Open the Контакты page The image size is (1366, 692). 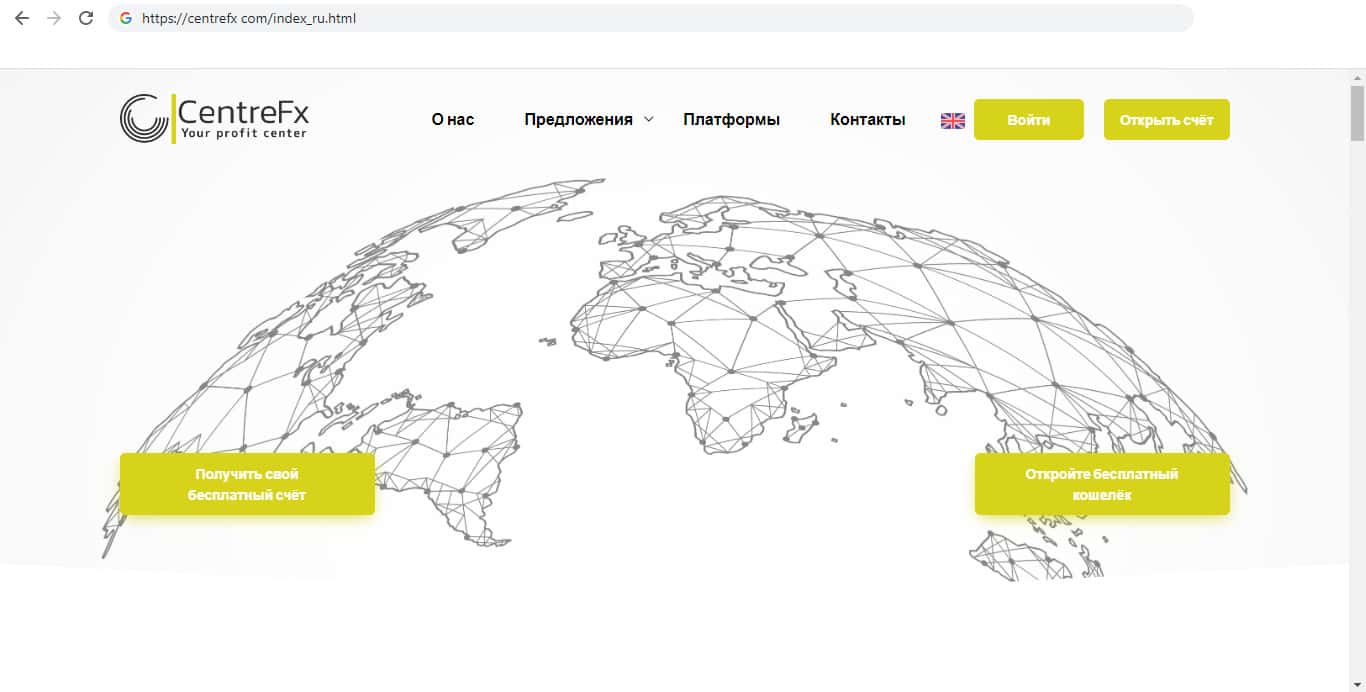pos(867,120)
